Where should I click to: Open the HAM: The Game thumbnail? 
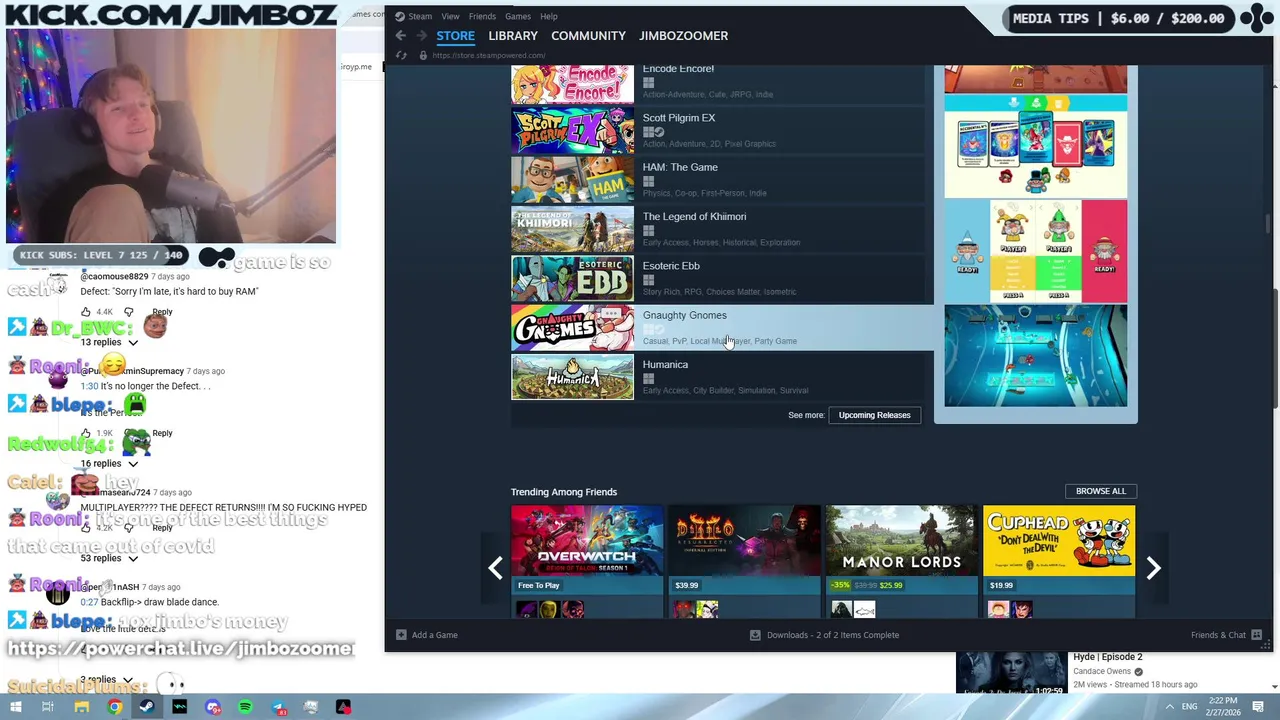tap(572, 179)
